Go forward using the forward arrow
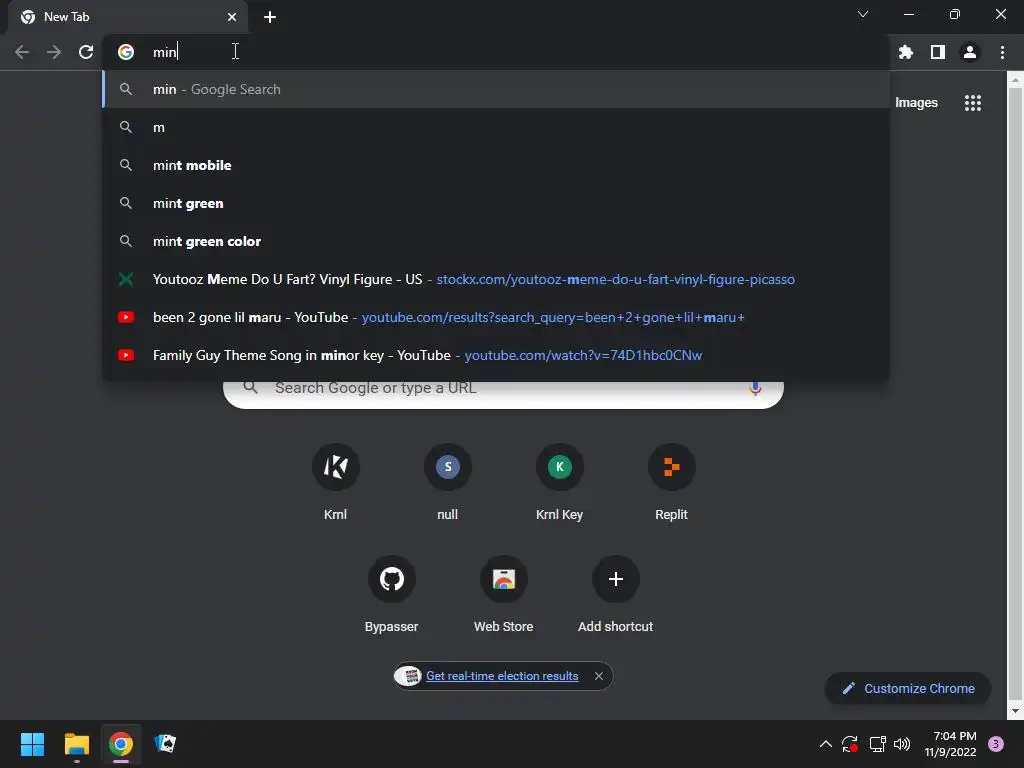The image size is (1024, 768). click(x=54, y=52)
